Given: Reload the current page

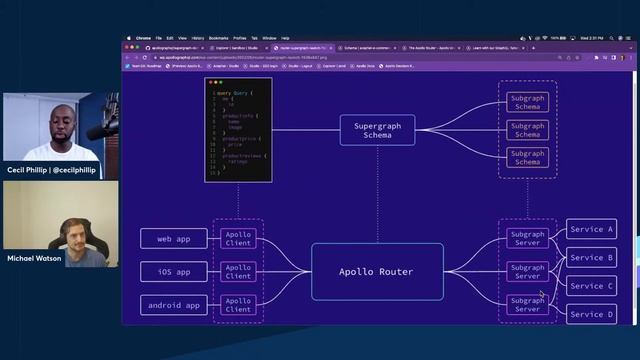Looking at the screenshot, I should [145, 58].
